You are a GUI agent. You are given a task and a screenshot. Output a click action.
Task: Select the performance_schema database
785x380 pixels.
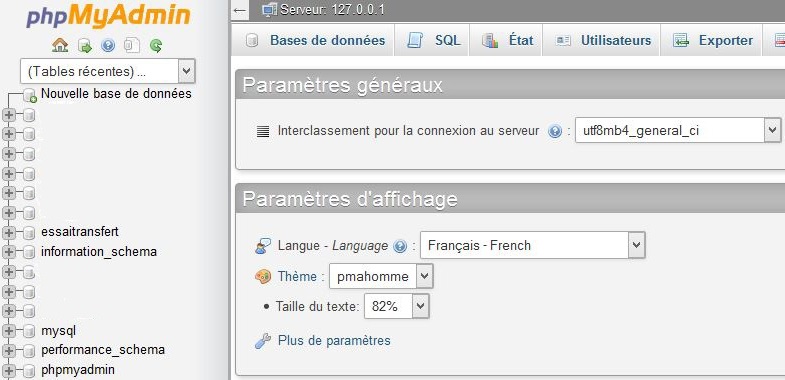103,349
